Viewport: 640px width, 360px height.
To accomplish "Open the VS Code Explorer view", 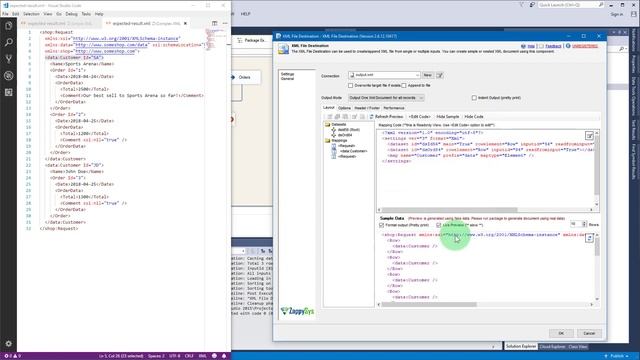I will pos(9,26).
